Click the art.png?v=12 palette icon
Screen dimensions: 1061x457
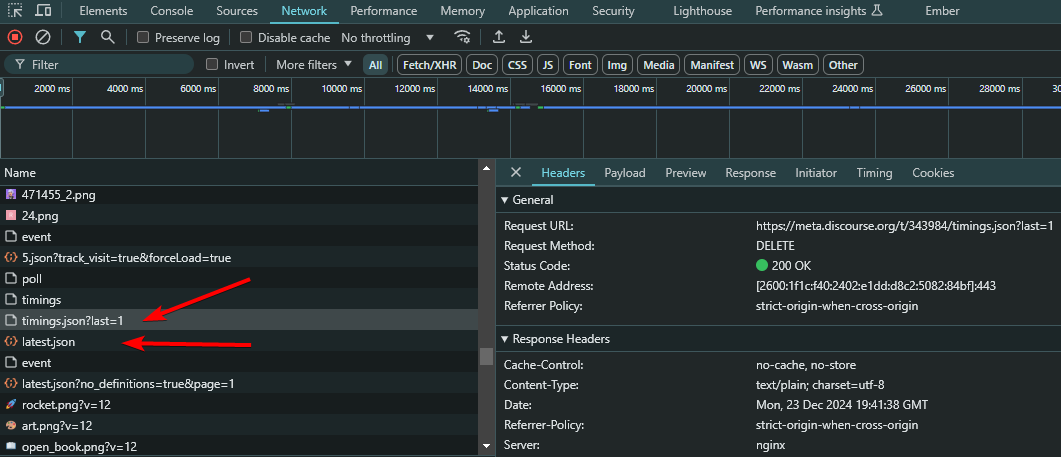11,426
